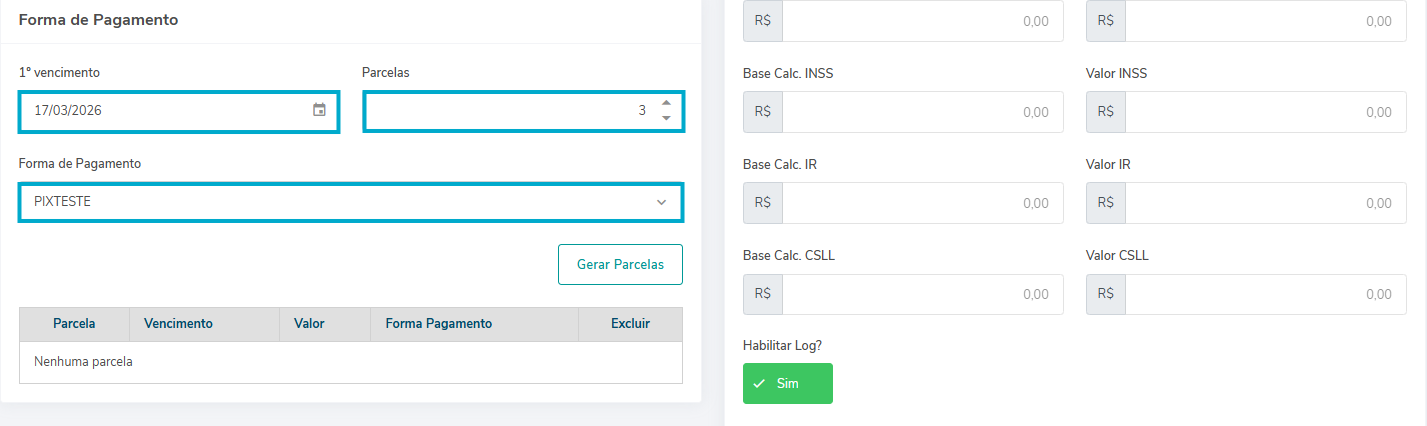Click the Valor column header
This screenshot has width=1427, height=426.
click(309, 324)
